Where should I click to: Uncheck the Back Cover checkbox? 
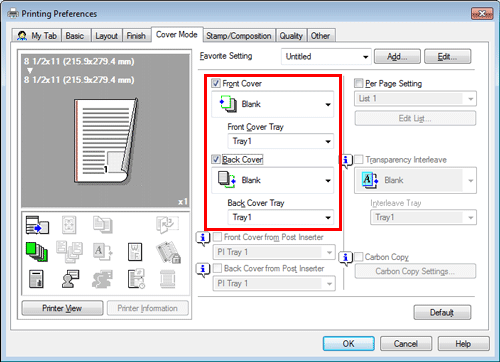(216, 159)
